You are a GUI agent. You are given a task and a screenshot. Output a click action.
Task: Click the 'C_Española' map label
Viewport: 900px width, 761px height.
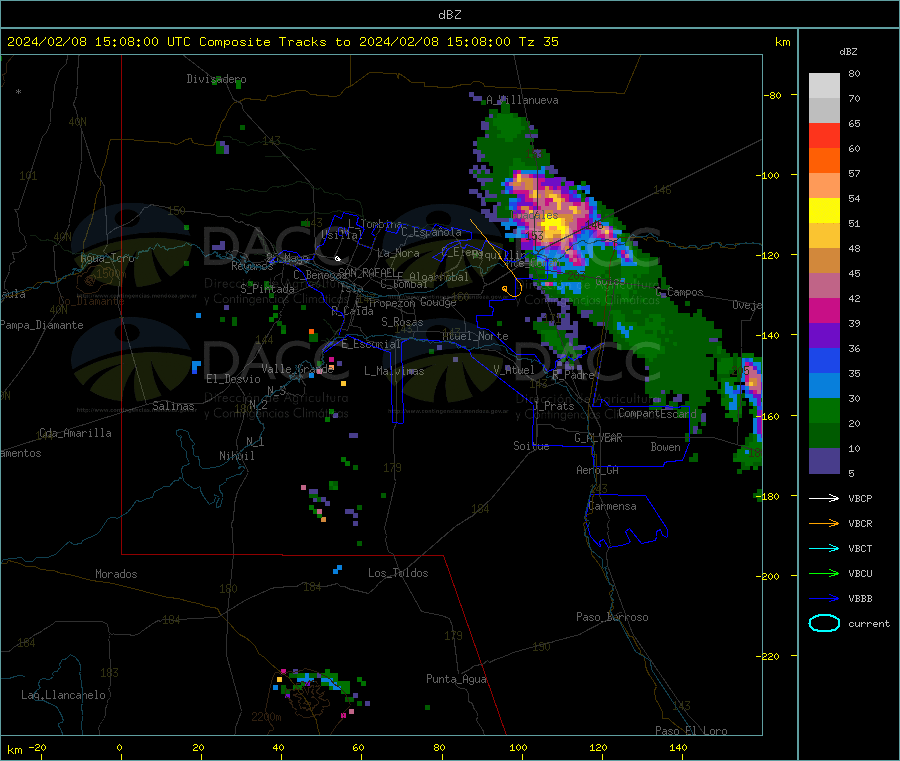431,232
